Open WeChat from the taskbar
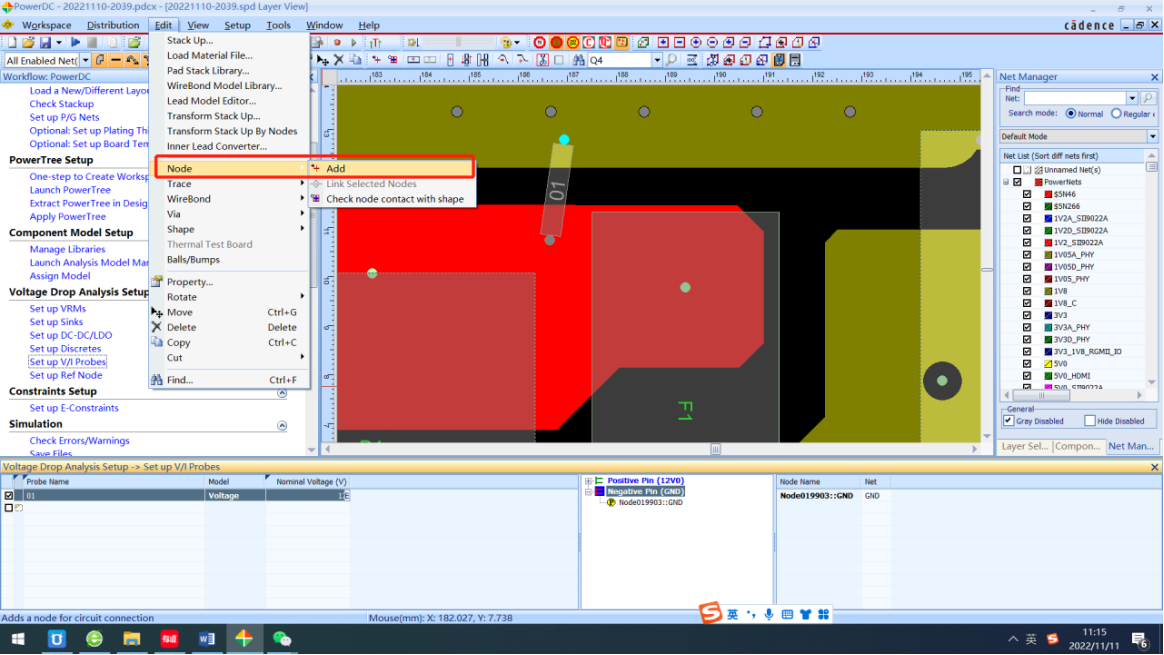Viewport: 1164px width, 655px height. tap(282, 639)
